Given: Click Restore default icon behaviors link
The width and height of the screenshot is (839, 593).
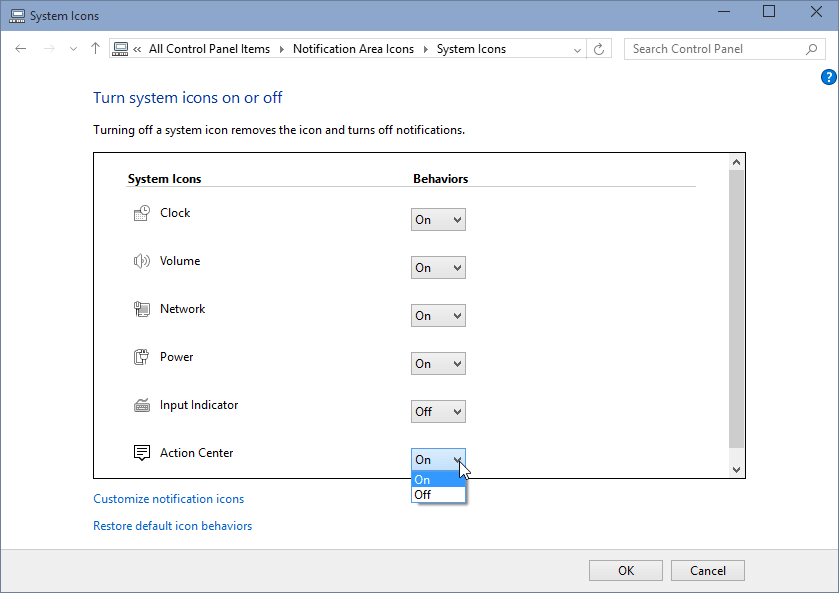Looking at the screenshot, I should 172,526.
